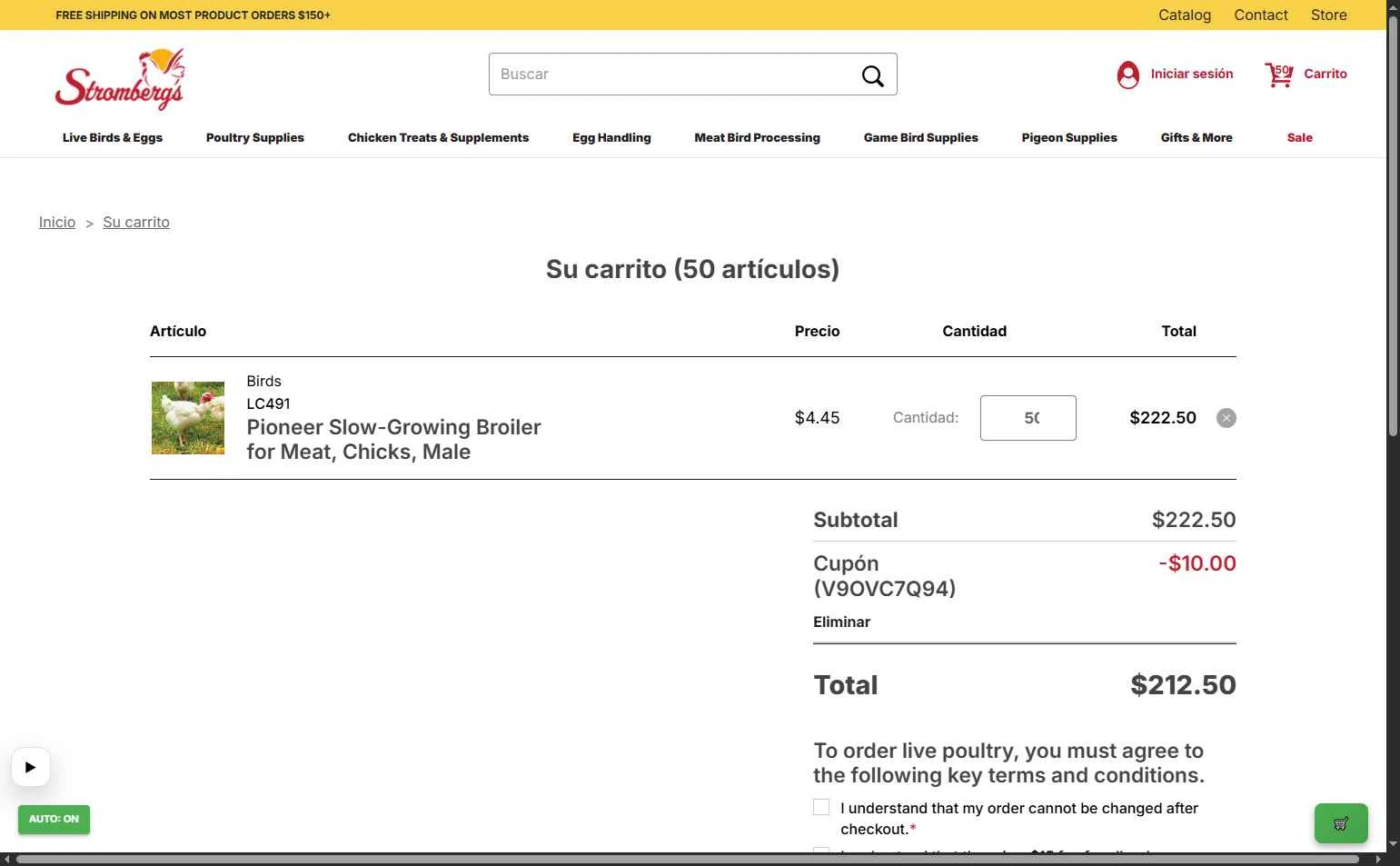Click the vertical scrollbar thumb

1393,227
